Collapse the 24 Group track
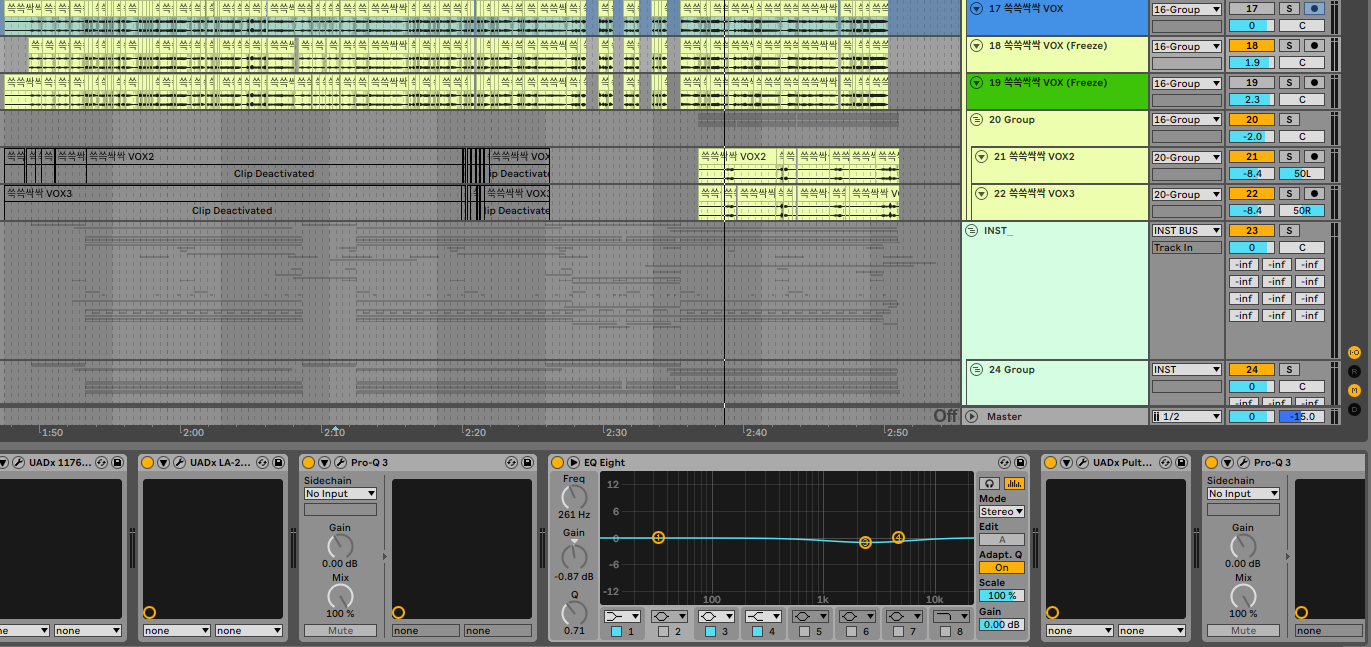The height and width of the screenshot is (647, 1371). click(976, 370)
